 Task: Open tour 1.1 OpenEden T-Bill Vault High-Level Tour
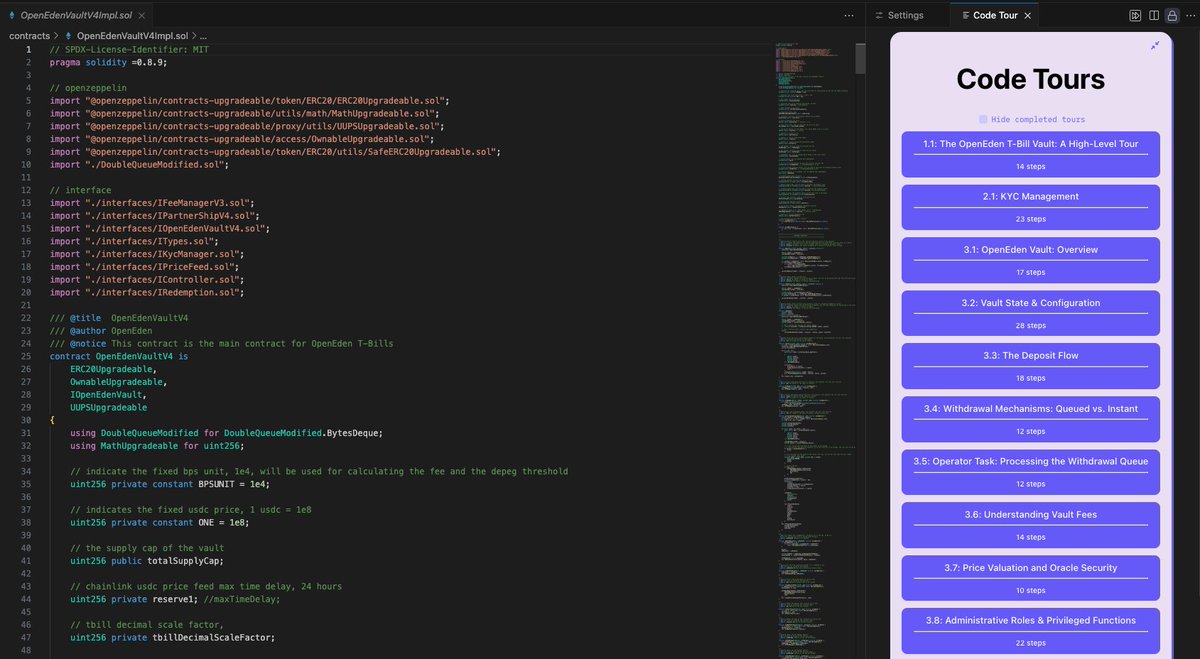pyautogui.click(x=1030, y=153)
